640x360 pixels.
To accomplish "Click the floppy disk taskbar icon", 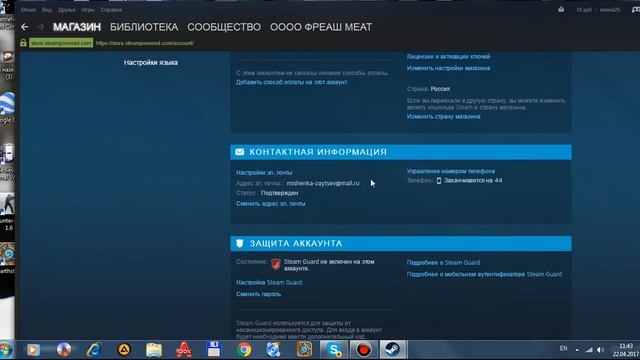I will (x=213, y=350).
